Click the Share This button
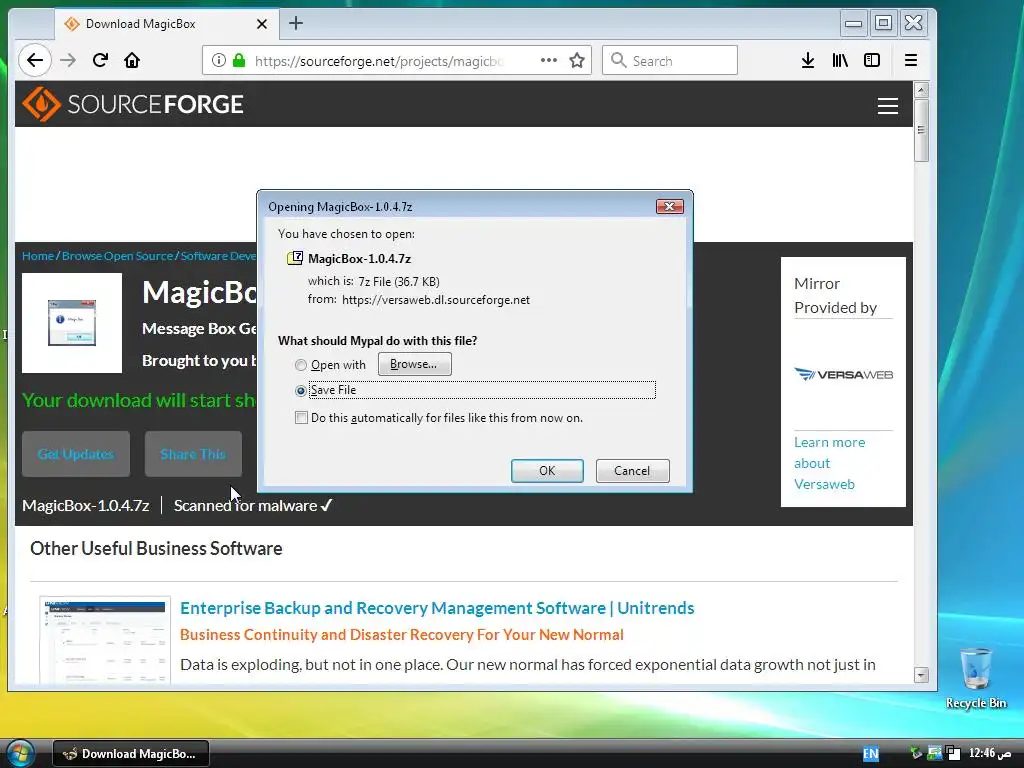This screenshot has height=768, width=1024. click(x=193, y=454)
